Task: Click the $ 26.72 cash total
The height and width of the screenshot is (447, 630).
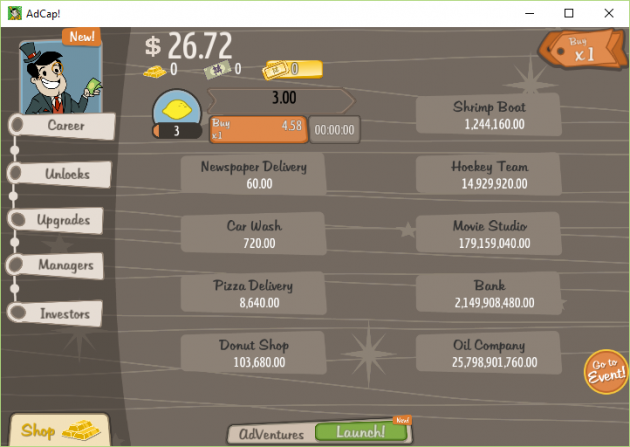Action: click(x=188, y=46)
